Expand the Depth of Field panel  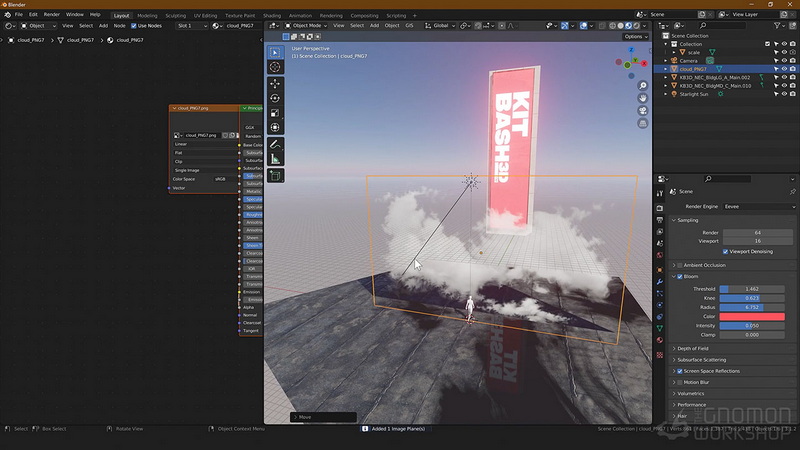pyautogui.click(x=692, y=348)
